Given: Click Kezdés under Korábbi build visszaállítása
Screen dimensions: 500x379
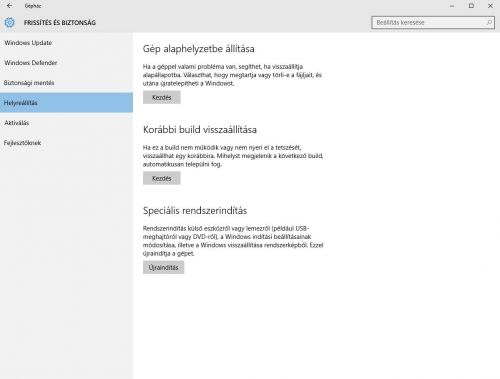Looking at the screenshot, I should coord(162,178).
